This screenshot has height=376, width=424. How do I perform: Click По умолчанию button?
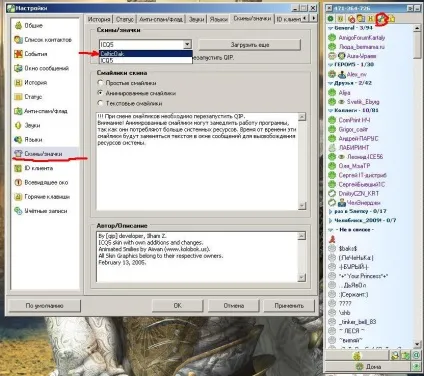[x=44, y=306]
